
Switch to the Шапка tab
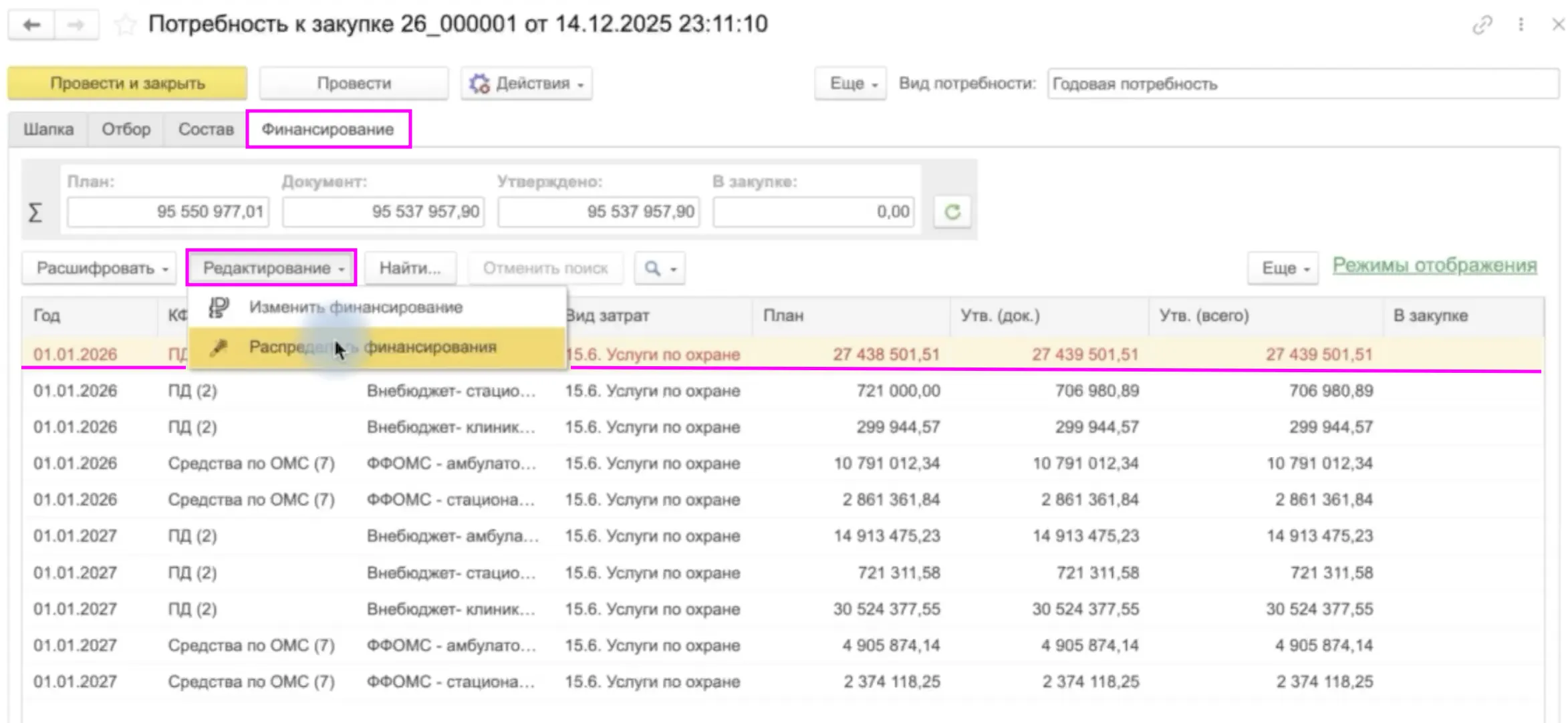coord(48,129)
